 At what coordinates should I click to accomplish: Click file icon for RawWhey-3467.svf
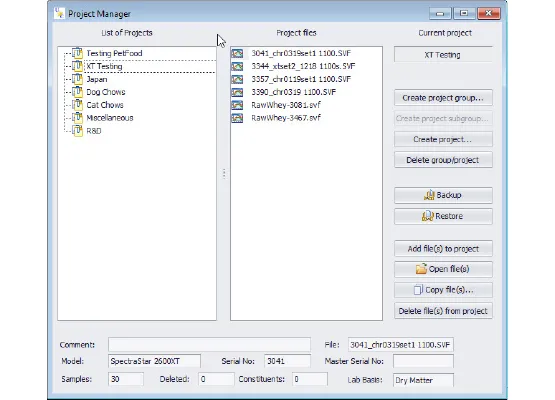(237, 118)
